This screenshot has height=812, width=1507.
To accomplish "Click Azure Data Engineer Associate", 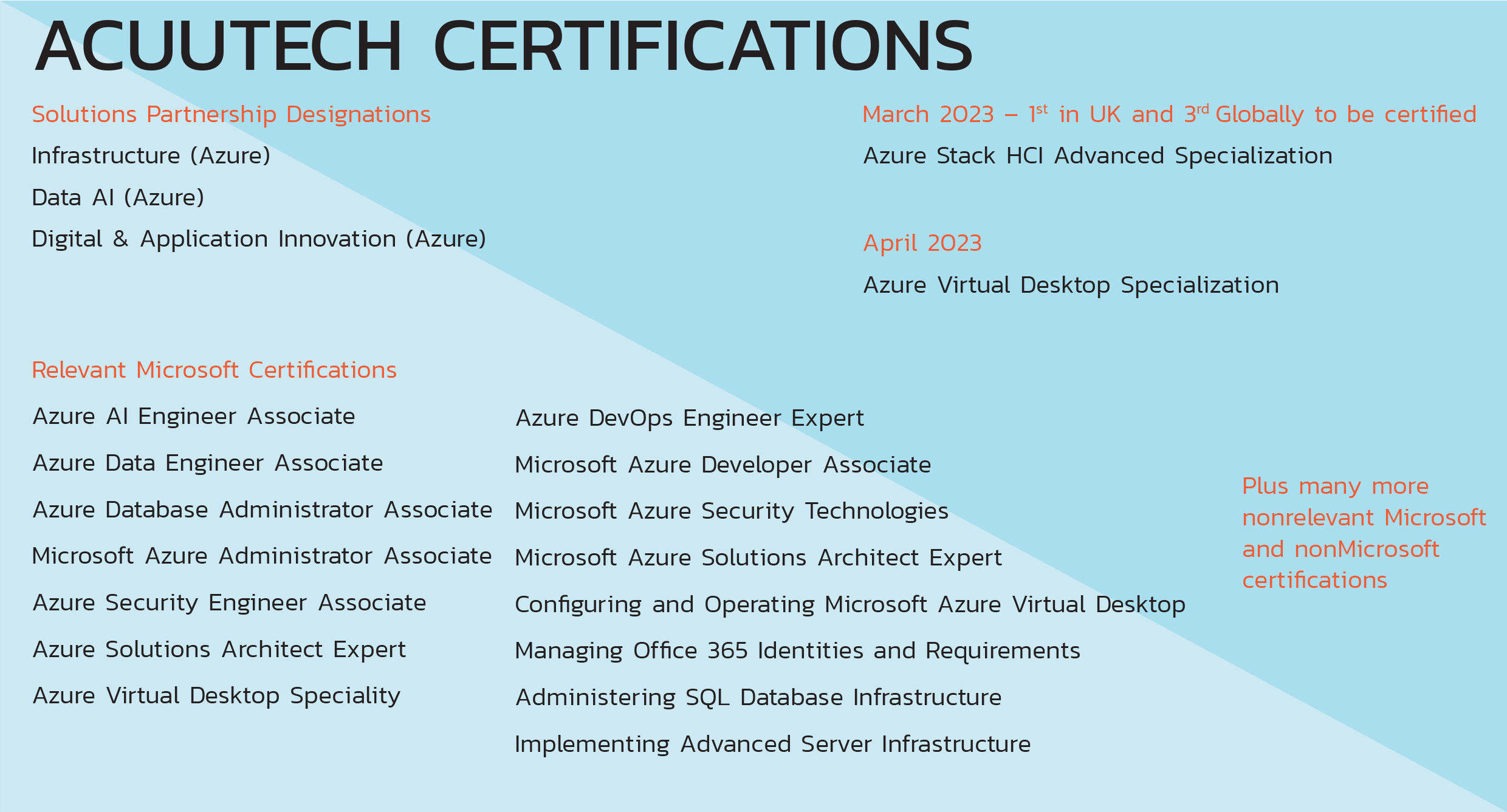I will [208, 463].
